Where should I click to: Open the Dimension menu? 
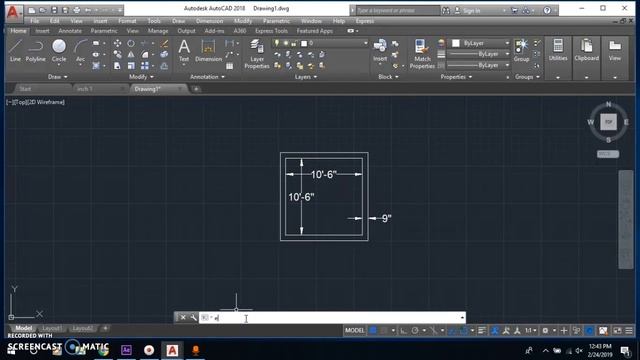(209, 21)
